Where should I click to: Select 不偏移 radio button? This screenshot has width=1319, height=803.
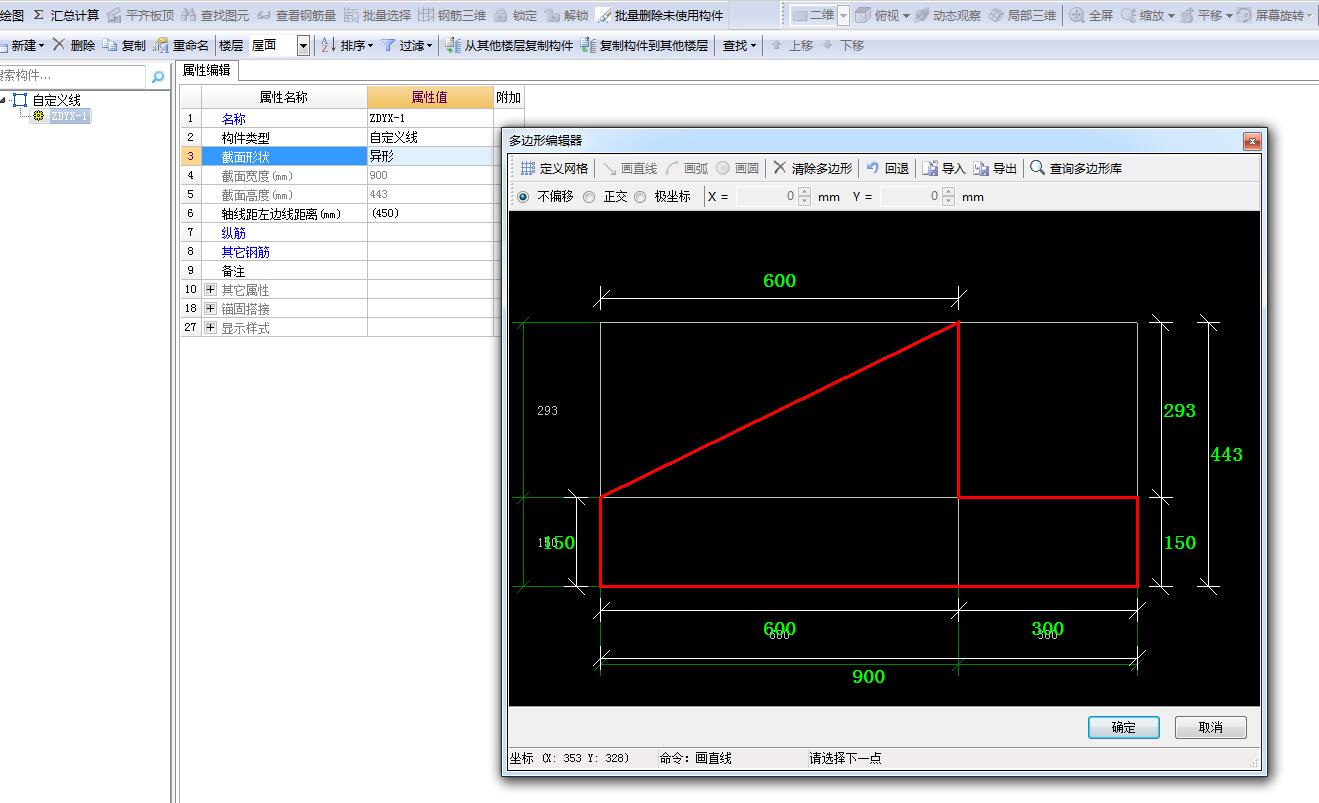click(x=523, y=197)
